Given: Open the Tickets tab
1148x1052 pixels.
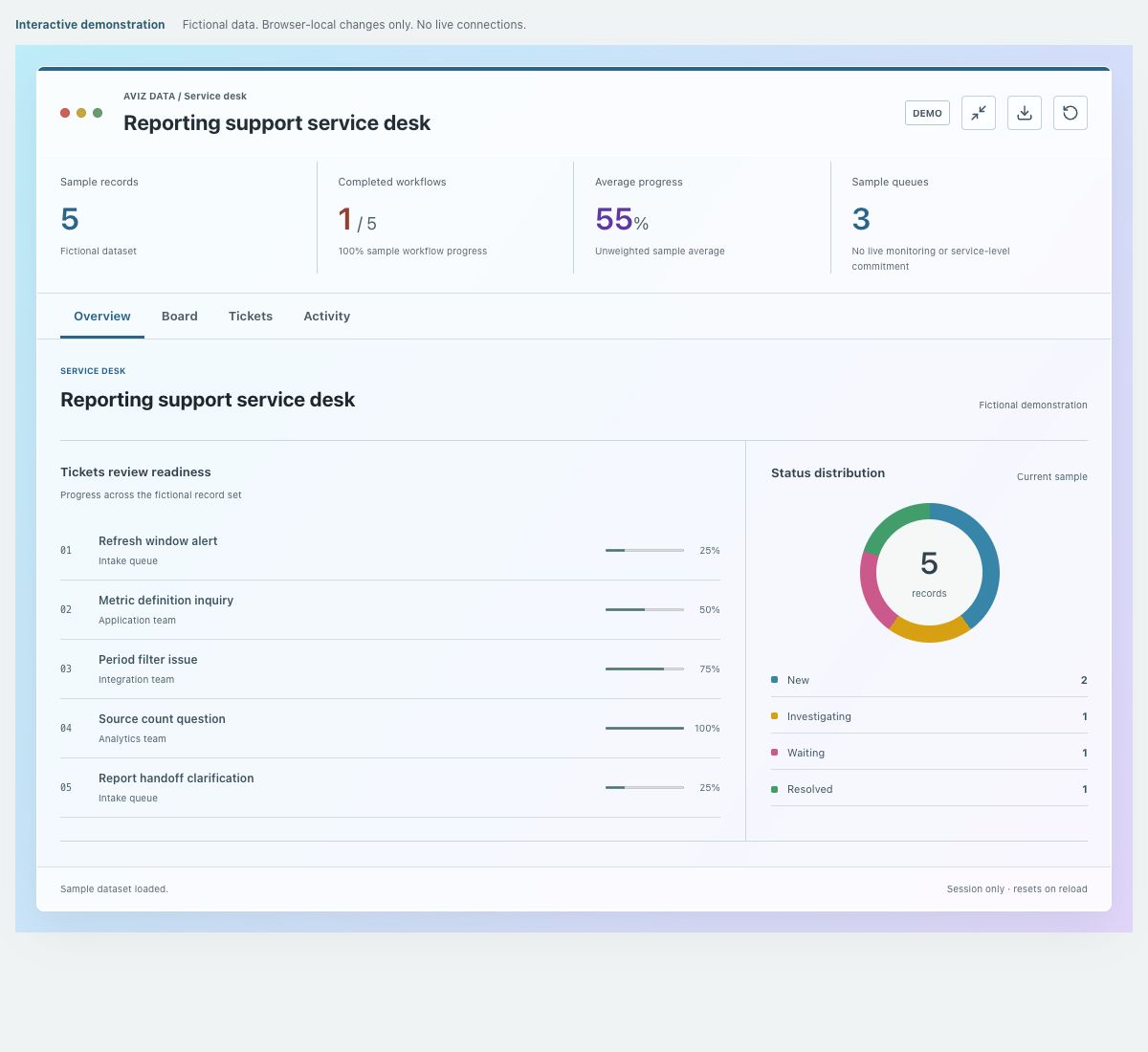Looking at the screenshot, I should (x=251, y=317).
